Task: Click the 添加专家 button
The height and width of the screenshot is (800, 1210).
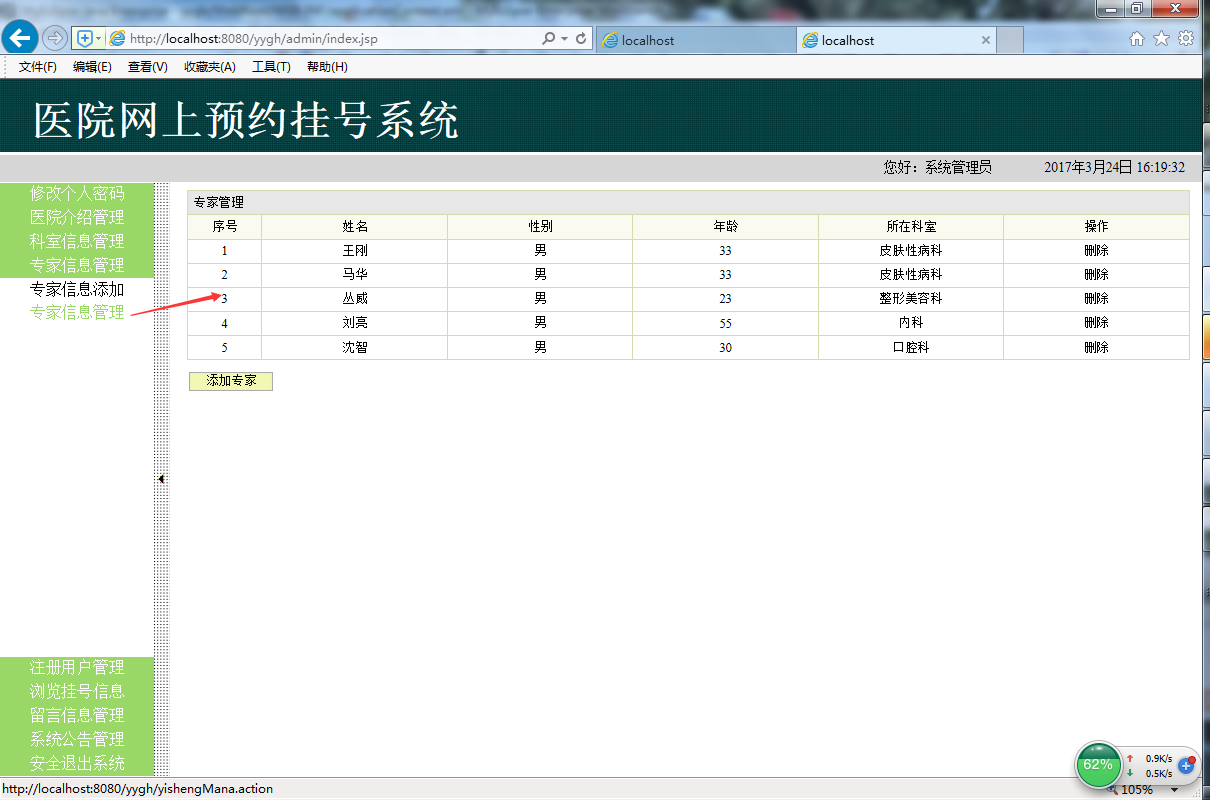Action: tap(230, 381)
